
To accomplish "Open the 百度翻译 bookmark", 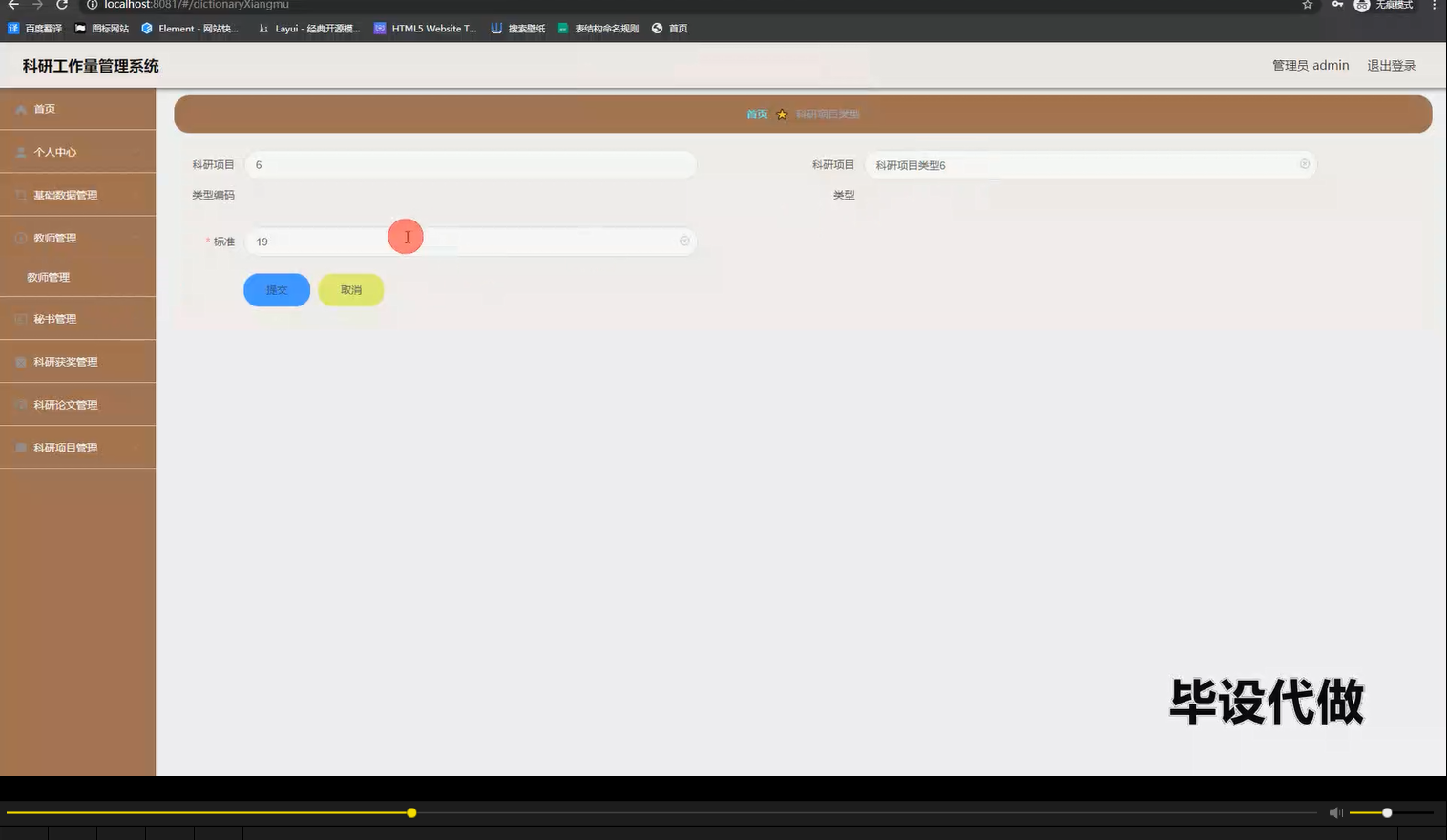I will 35,29.
